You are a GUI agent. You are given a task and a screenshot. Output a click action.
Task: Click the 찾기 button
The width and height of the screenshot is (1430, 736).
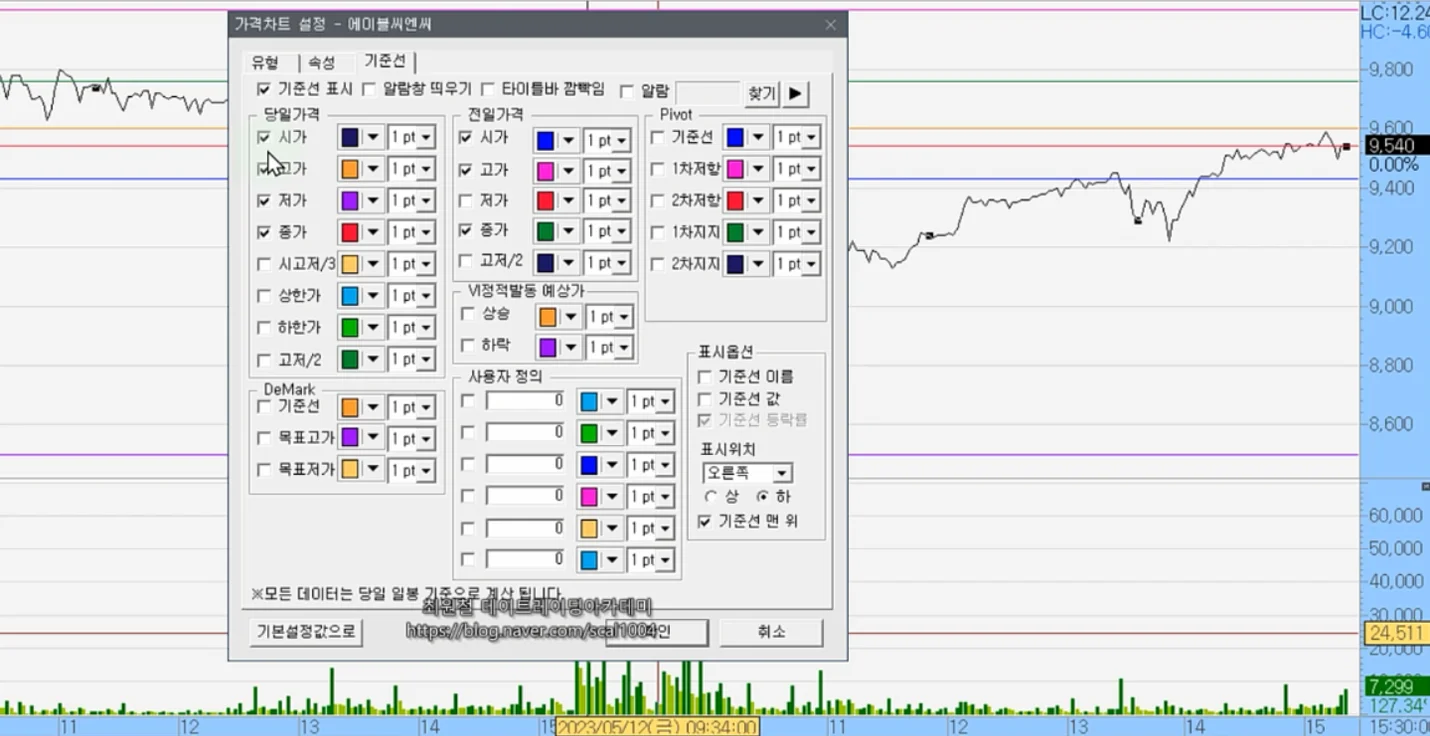pyautogui.click(x=761, y=93)
